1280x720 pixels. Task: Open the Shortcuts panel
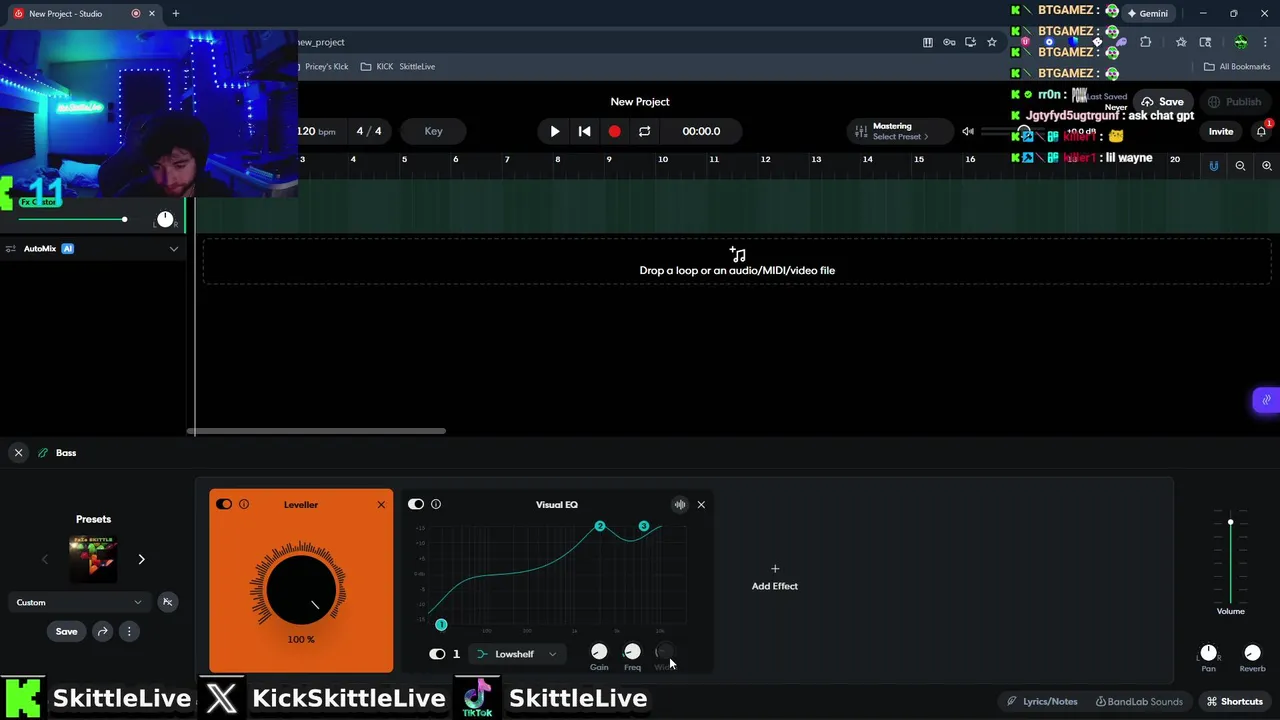[1235, 701]
